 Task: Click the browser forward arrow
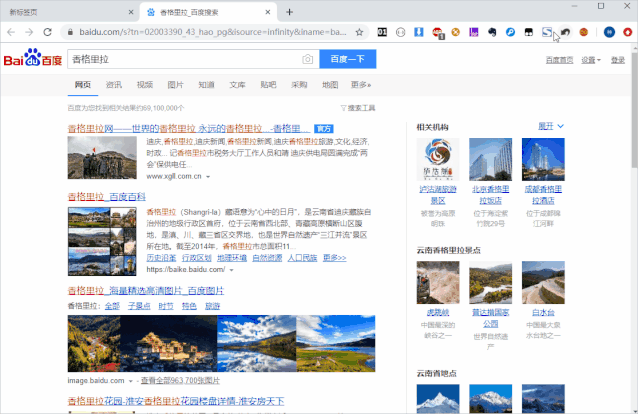pyautogui.click(x=29, y=32)
